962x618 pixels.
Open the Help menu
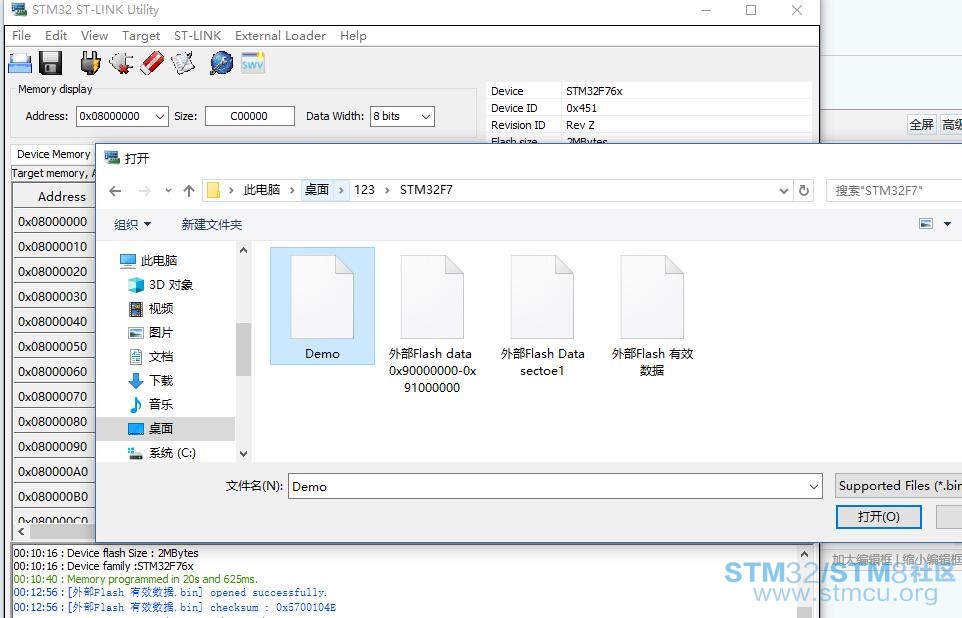[353, 36]
